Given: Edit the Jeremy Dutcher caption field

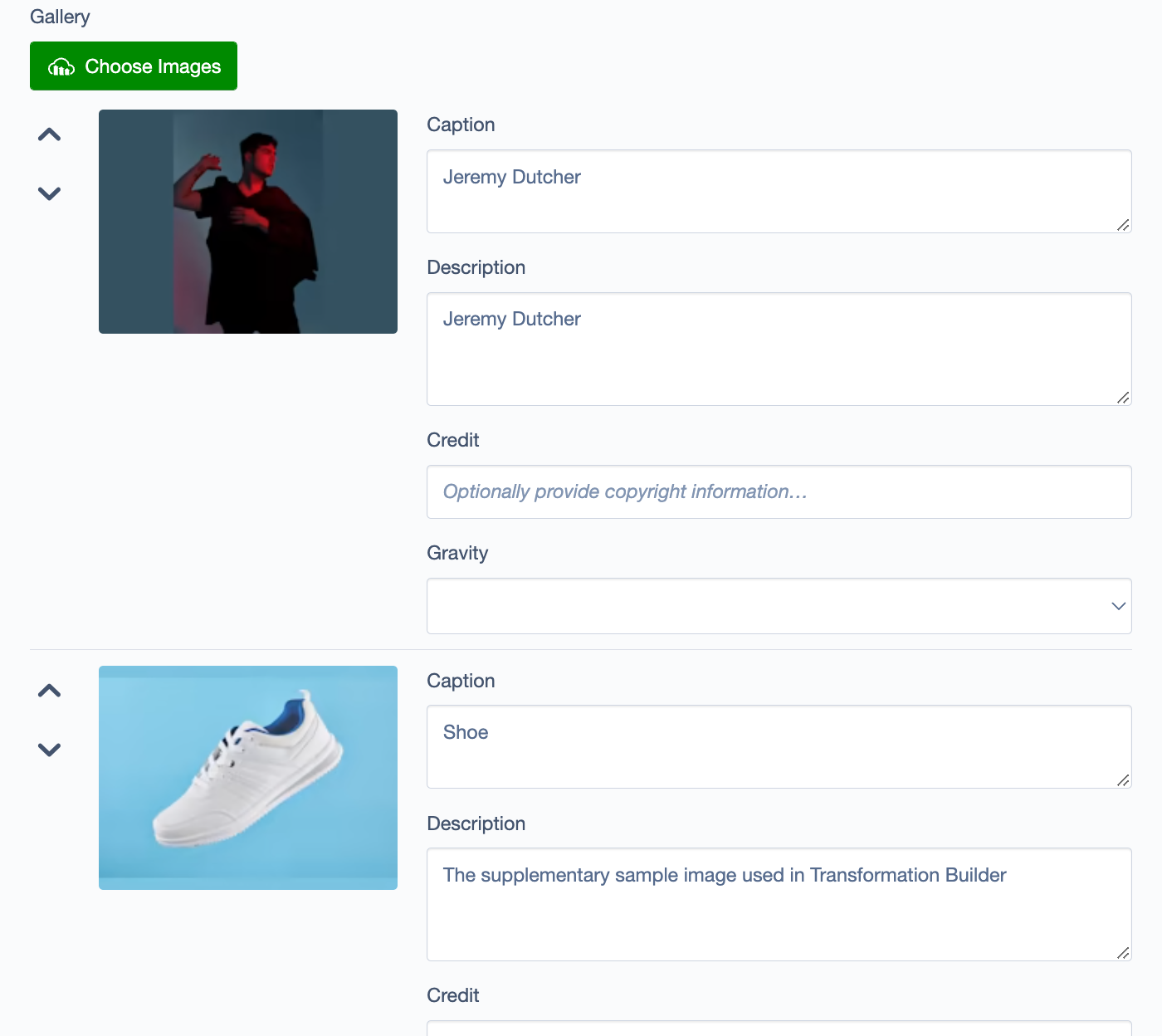Looking at the screenshot, I should [x=779, y=192].
